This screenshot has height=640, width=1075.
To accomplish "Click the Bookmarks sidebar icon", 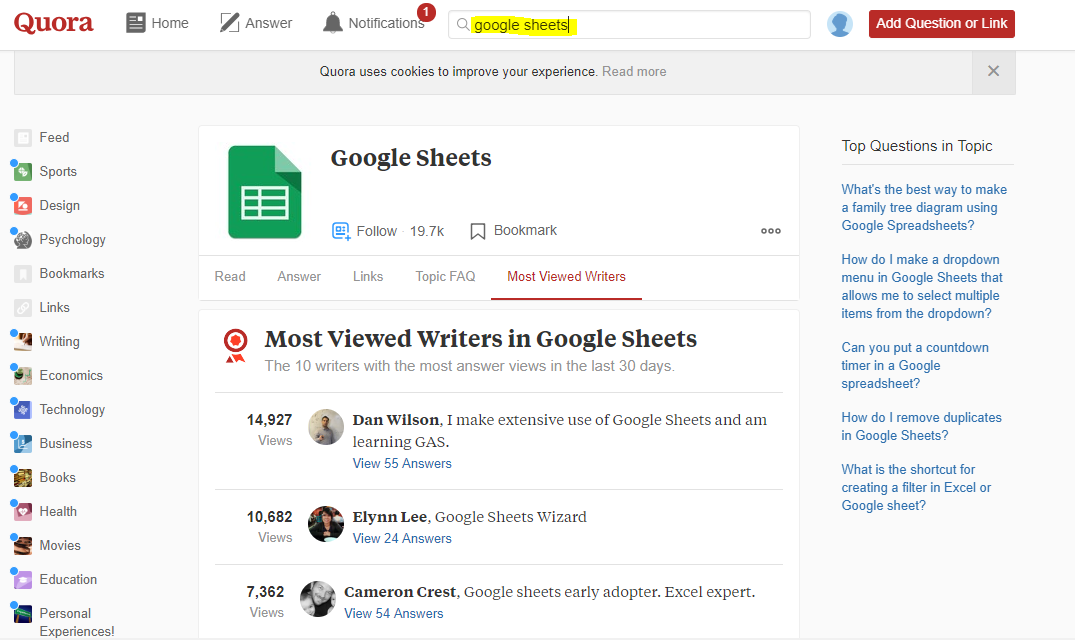I will [x=23, y=273].
